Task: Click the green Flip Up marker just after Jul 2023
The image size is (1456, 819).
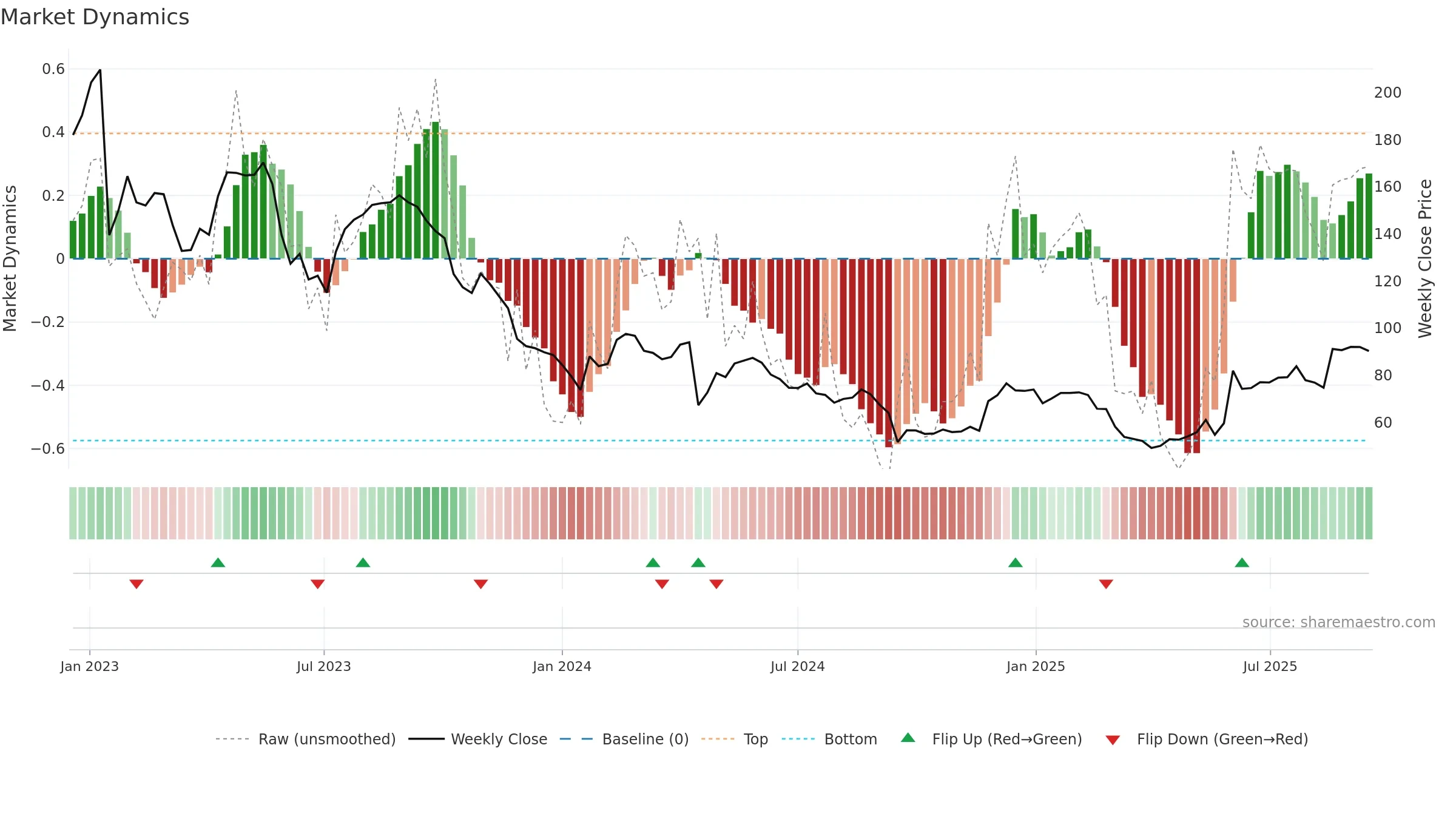Action: (x=363, y=562)
